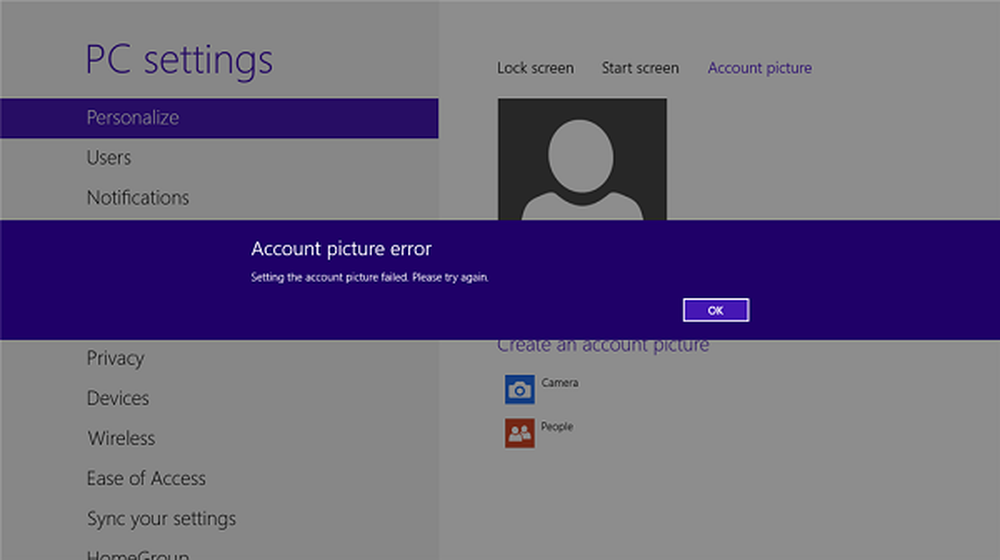1000x560 pixels.
Task: Select the Account picture tab
Action: click(x=760, y=68)
